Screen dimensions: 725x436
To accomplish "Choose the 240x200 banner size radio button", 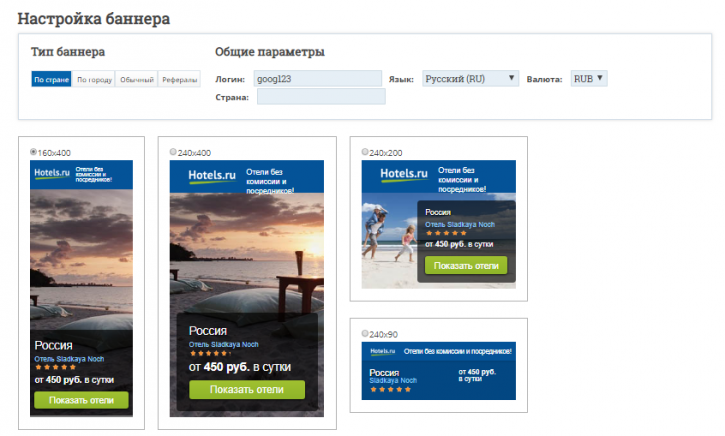I will coord(365,152).
